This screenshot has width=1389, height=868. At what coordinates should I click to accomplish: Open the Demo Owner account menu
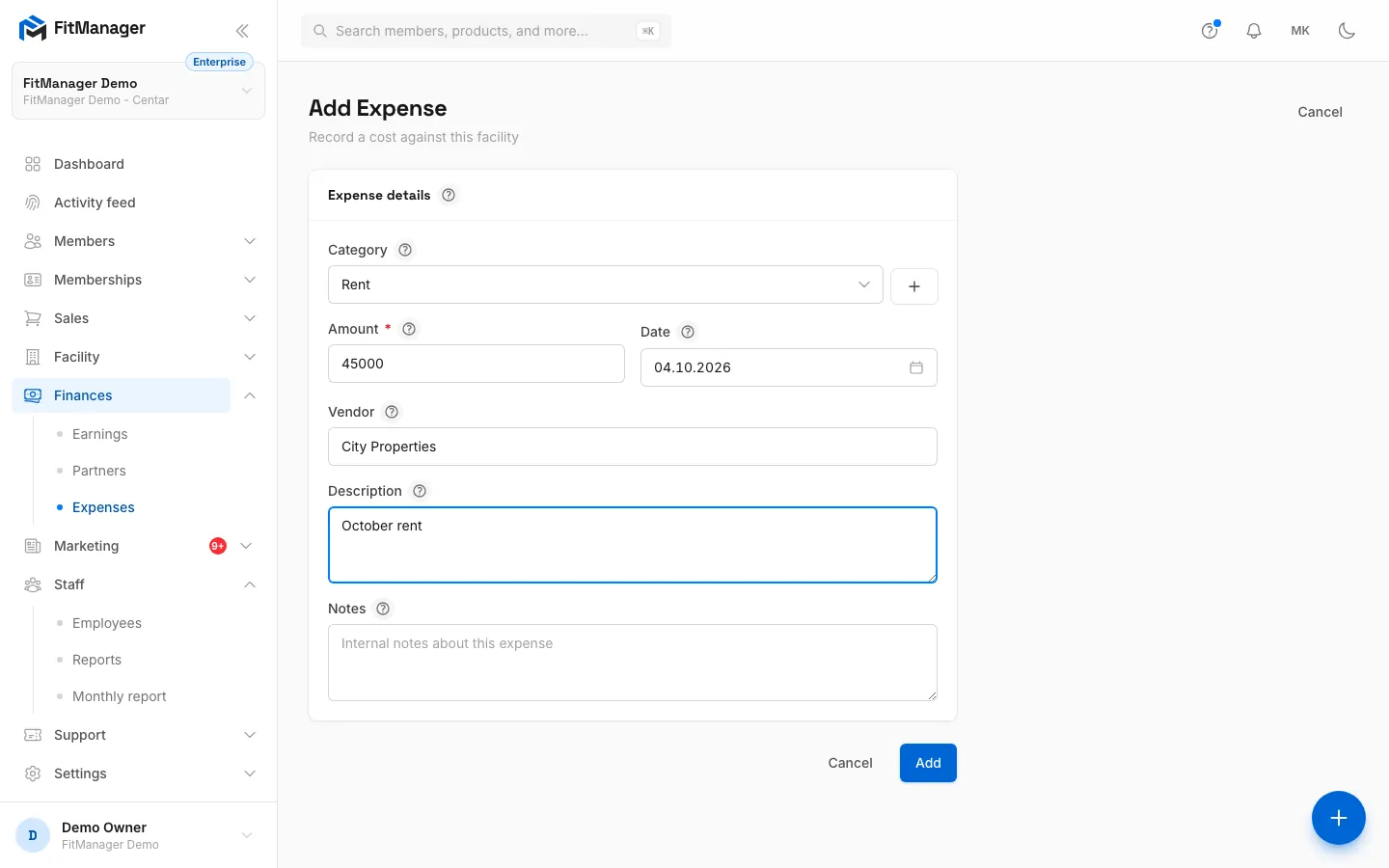click(138, 835)
